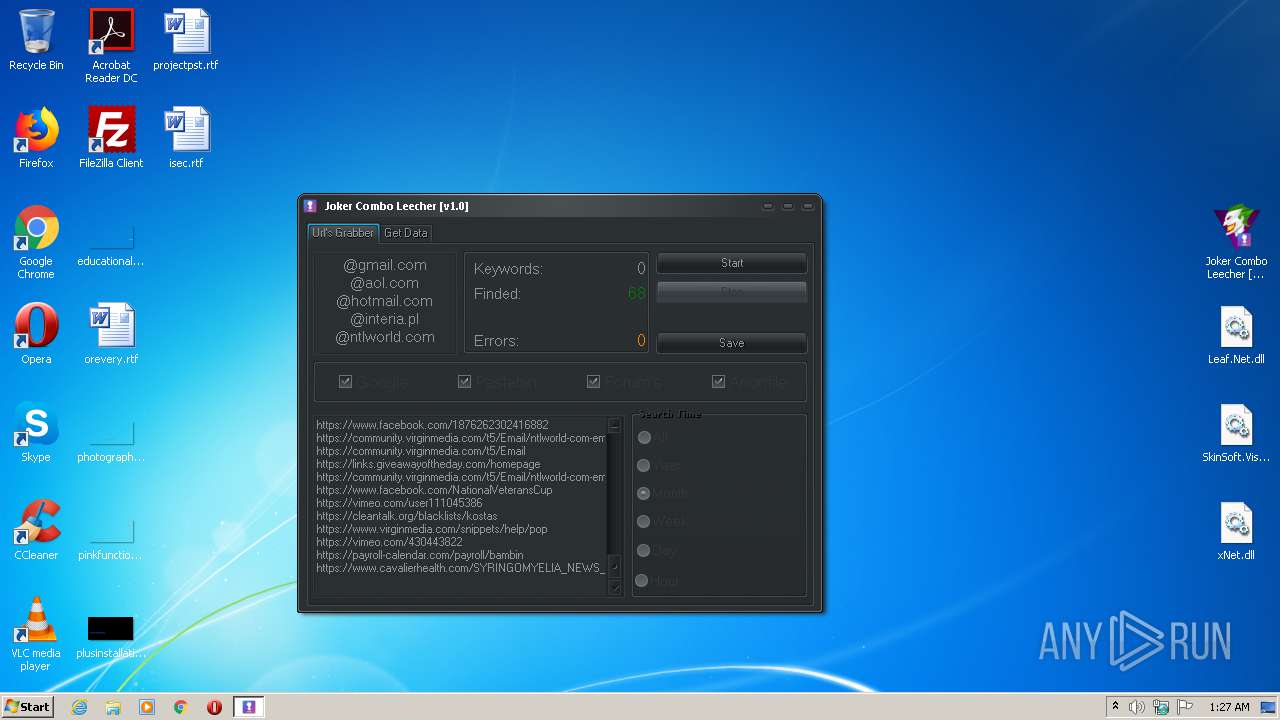Select the Joker Combo Leecher desktop icon

tap(1236, 242)
